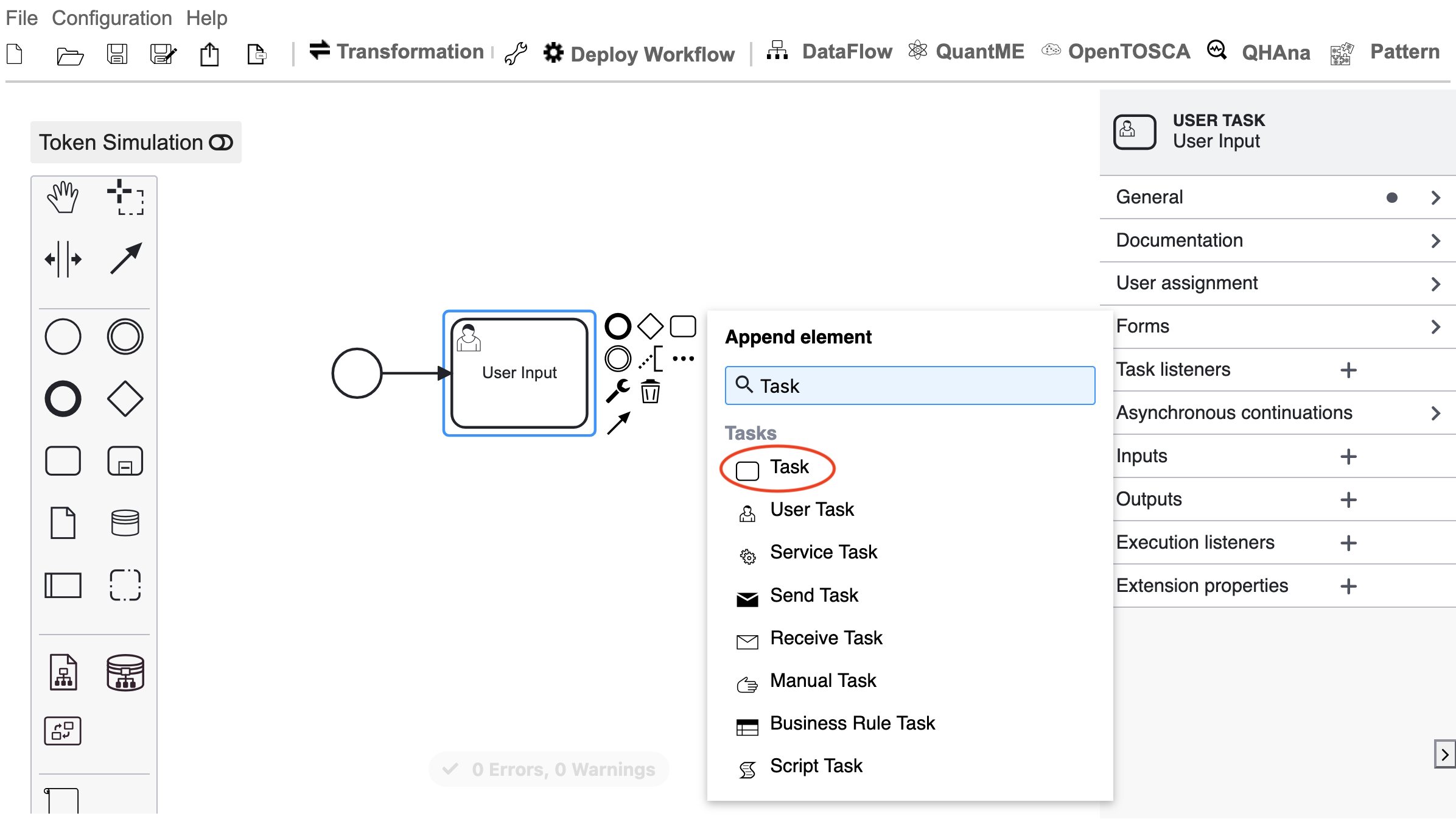Delete the selected User Input task via trash icon
Image resolution: width=1456 pixels, height=827 pixels.
pos(650,391)
